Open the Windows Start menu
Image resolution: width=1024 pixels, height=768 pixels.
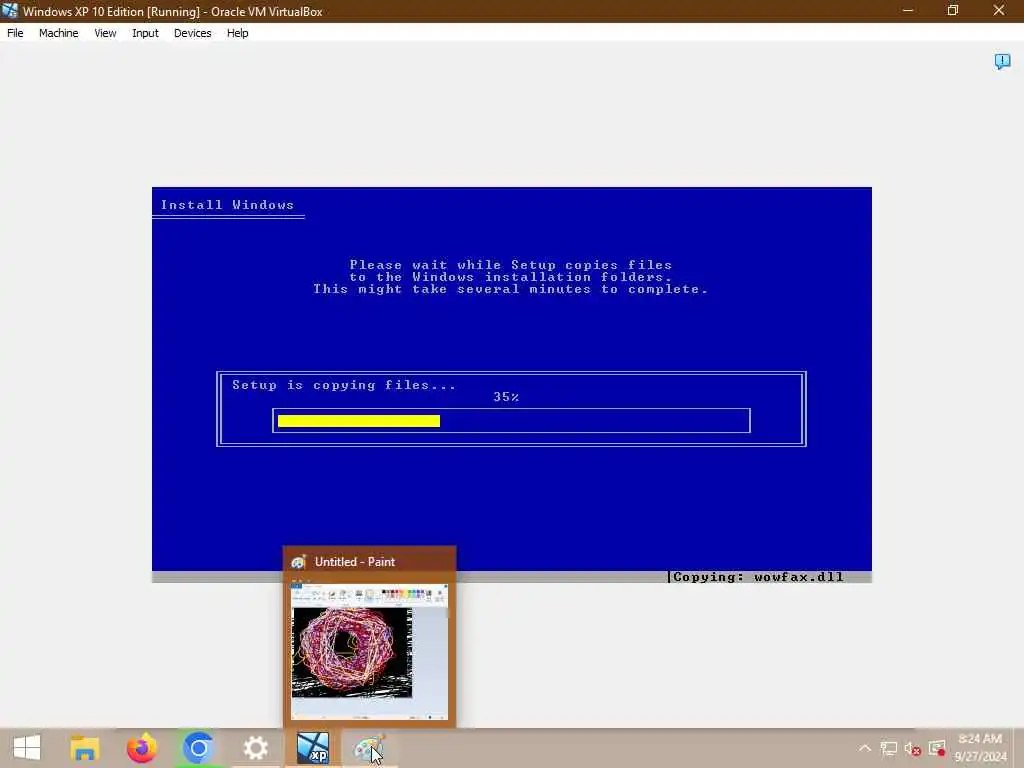[x=27, y=748]
